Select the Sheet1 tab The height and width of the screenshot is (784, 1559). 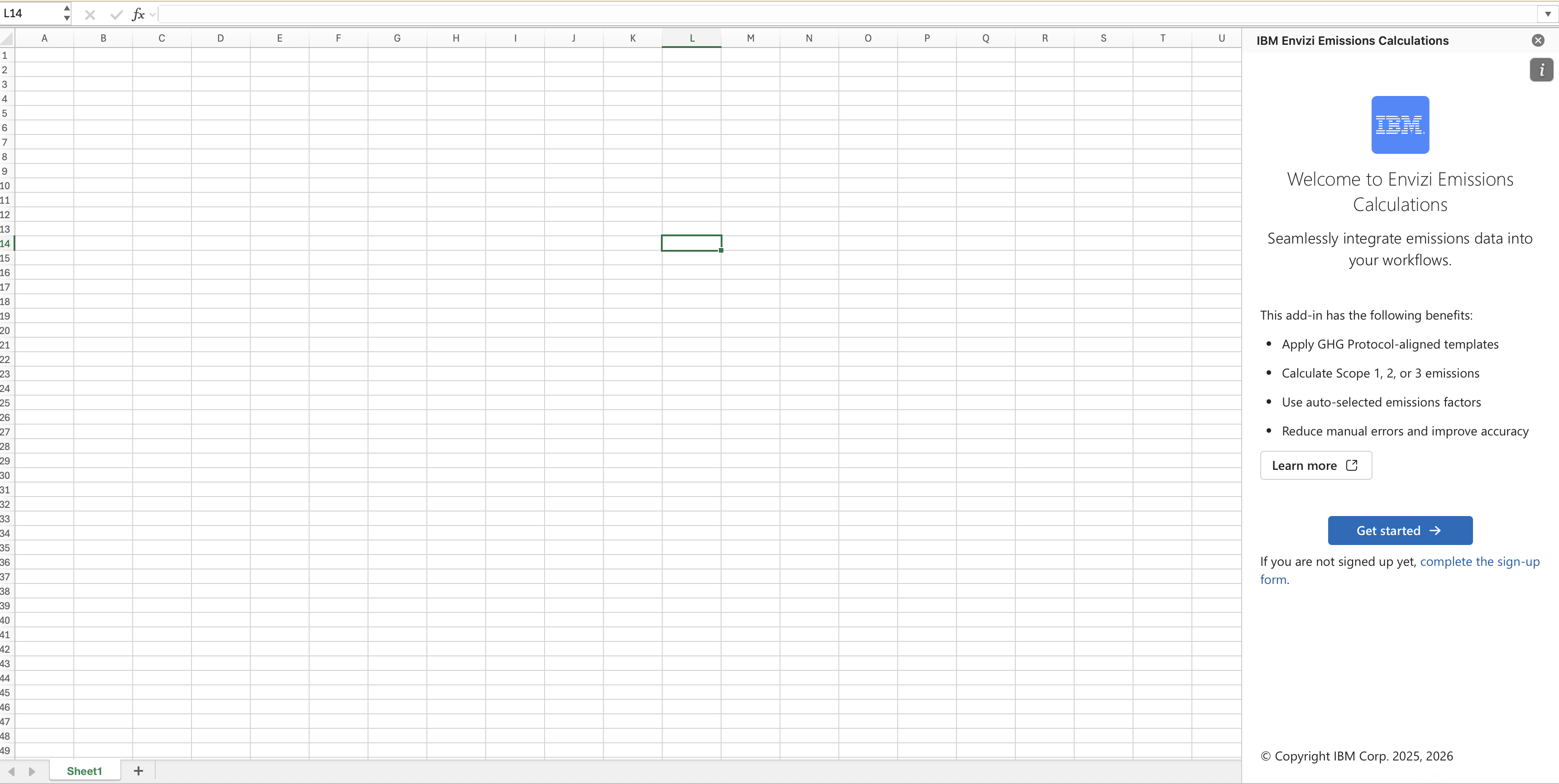pos(84,771)
